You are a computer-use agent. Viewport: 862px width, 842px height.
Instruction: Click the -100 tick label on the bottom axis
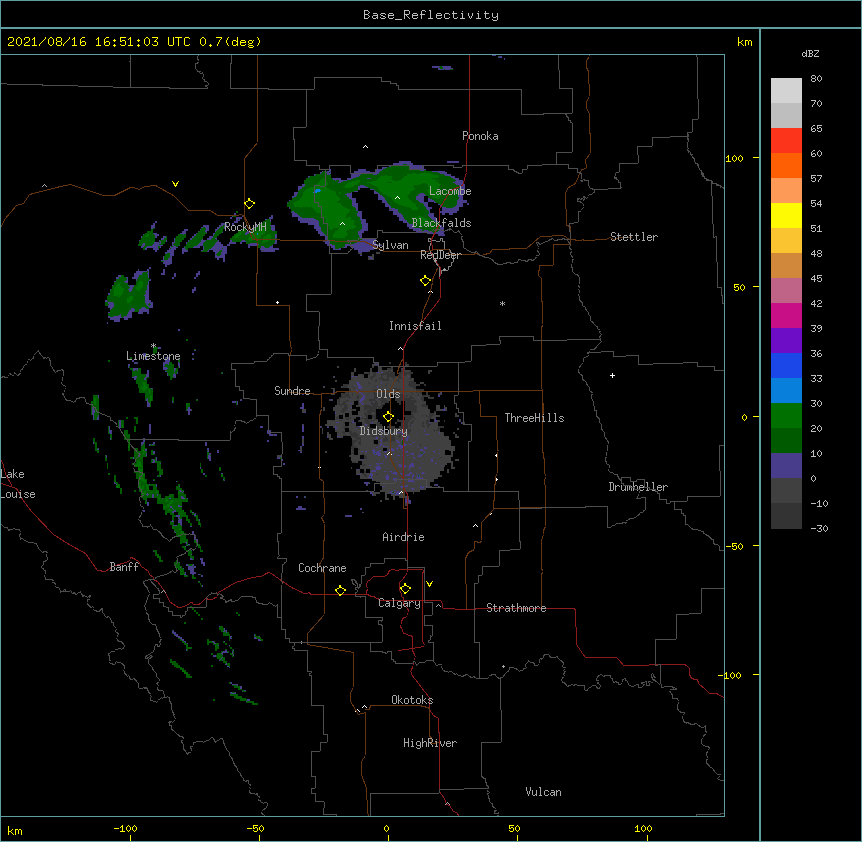click(x=125, y=828)
